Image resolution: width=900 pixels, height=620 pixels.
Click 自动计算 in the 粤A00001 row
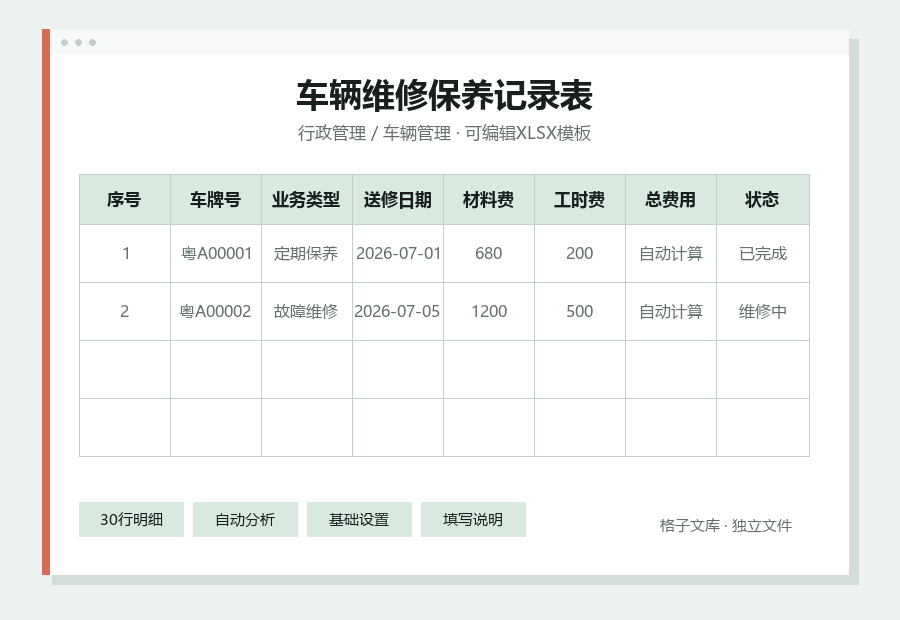point(670,253)
